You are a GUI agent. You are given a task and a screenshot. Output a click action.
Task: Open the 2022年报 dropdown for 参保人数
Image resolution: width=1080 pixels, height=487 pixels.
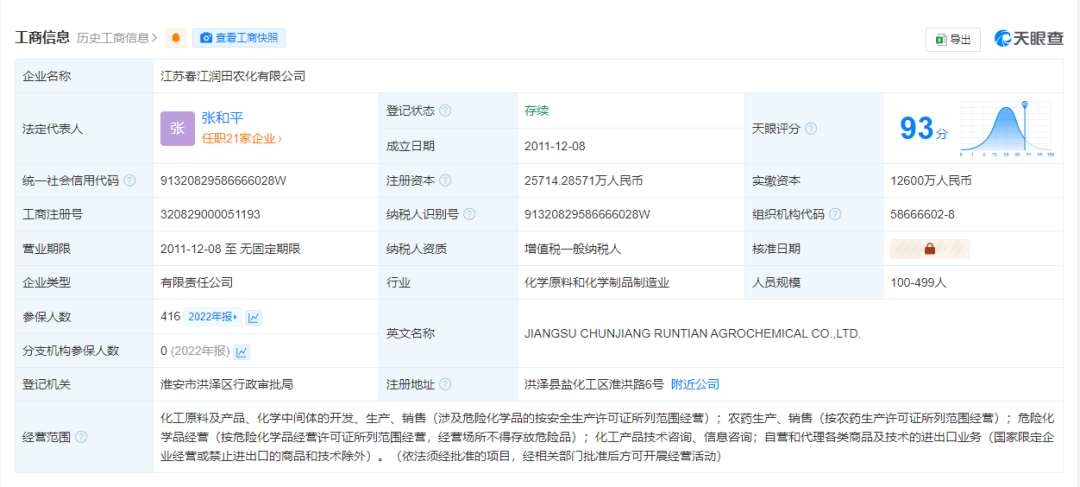(x=212, y=317)
